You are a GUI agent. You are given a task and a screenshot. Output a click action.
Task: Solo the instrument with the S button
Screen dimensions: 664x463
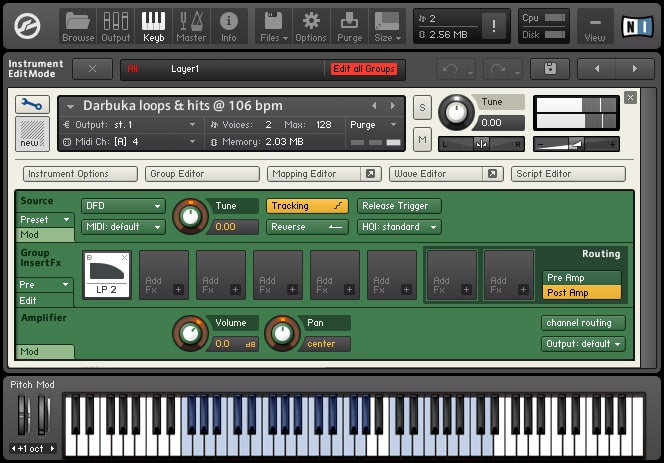coord(422,108)
